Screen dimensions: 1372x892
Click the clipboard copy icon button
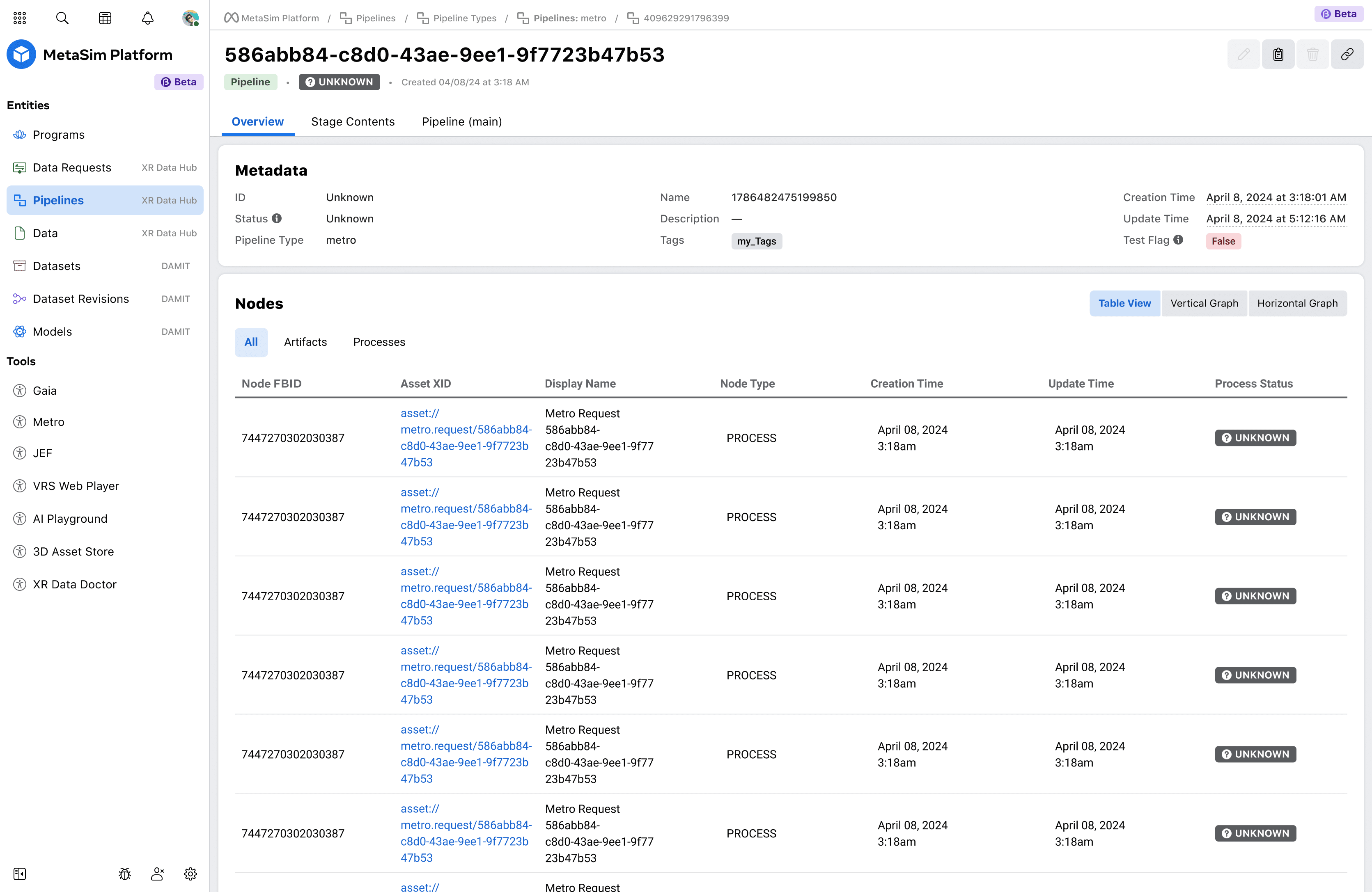click(x=1278, y=54)
